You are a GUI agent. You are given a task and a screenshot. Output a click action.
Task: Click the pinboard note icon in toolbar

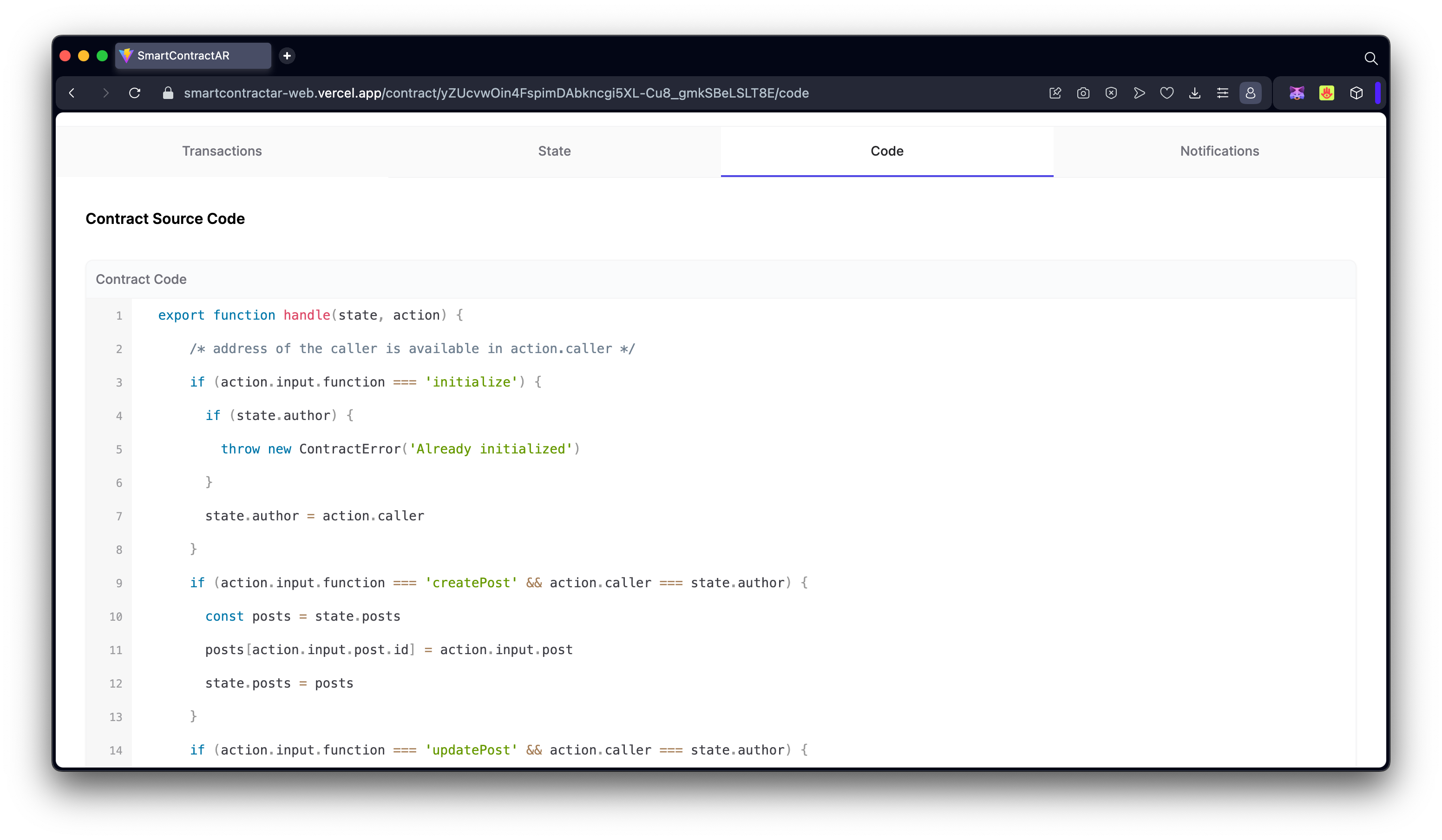[1055, 93]
